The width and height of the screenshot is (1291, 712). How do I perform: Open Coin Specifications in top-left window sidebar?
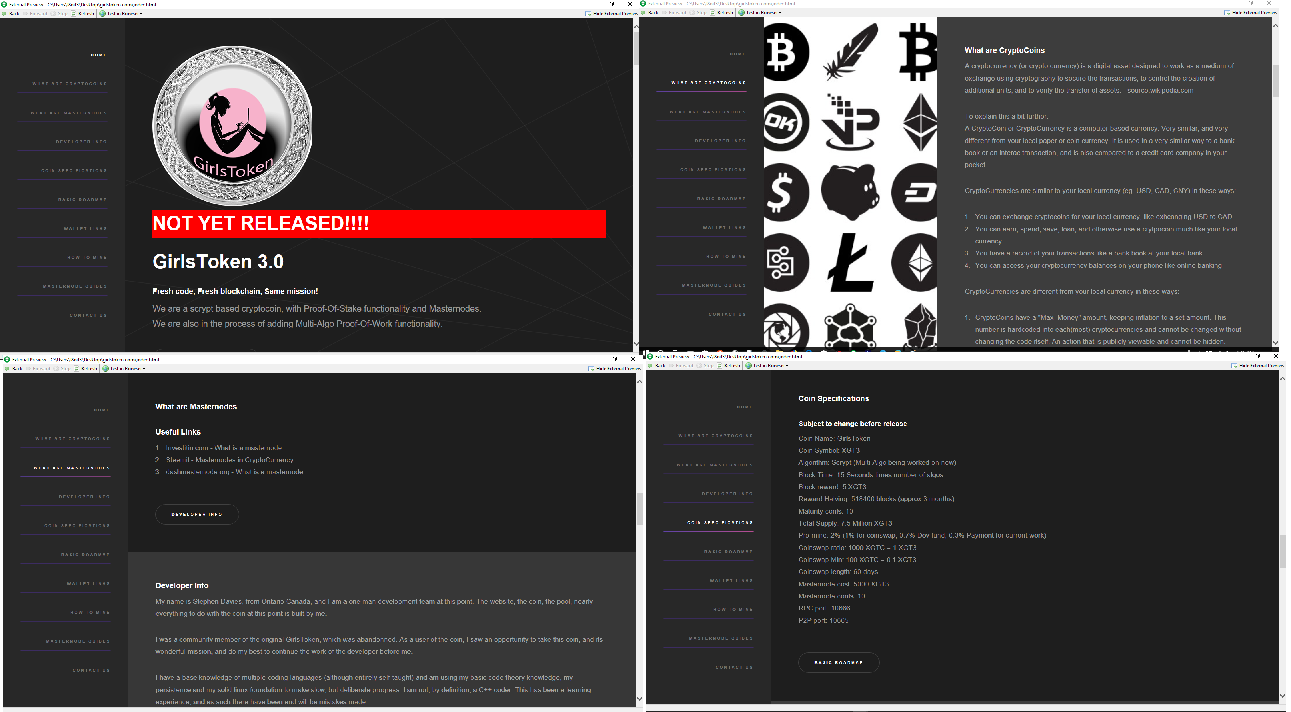[x=75, y=170]
